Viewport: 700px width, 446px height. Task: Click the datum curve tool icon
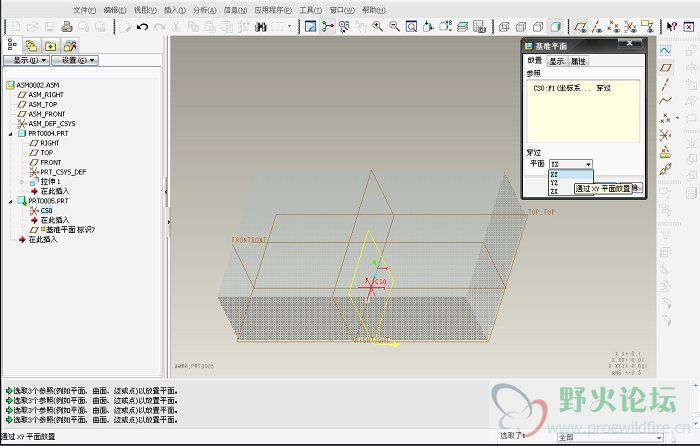point(666,101)
